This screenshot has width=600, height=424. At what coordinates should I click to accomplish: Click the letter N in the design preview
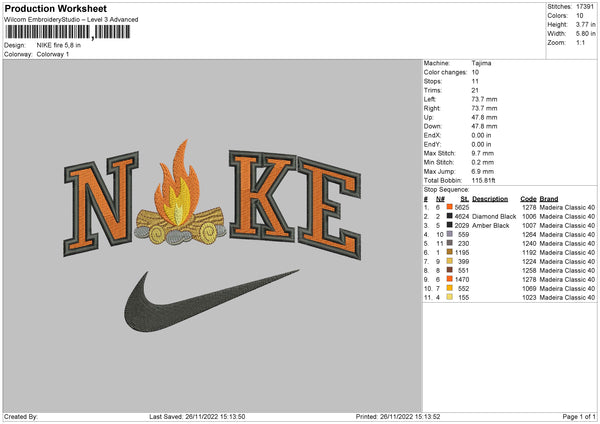pos(101,203)
